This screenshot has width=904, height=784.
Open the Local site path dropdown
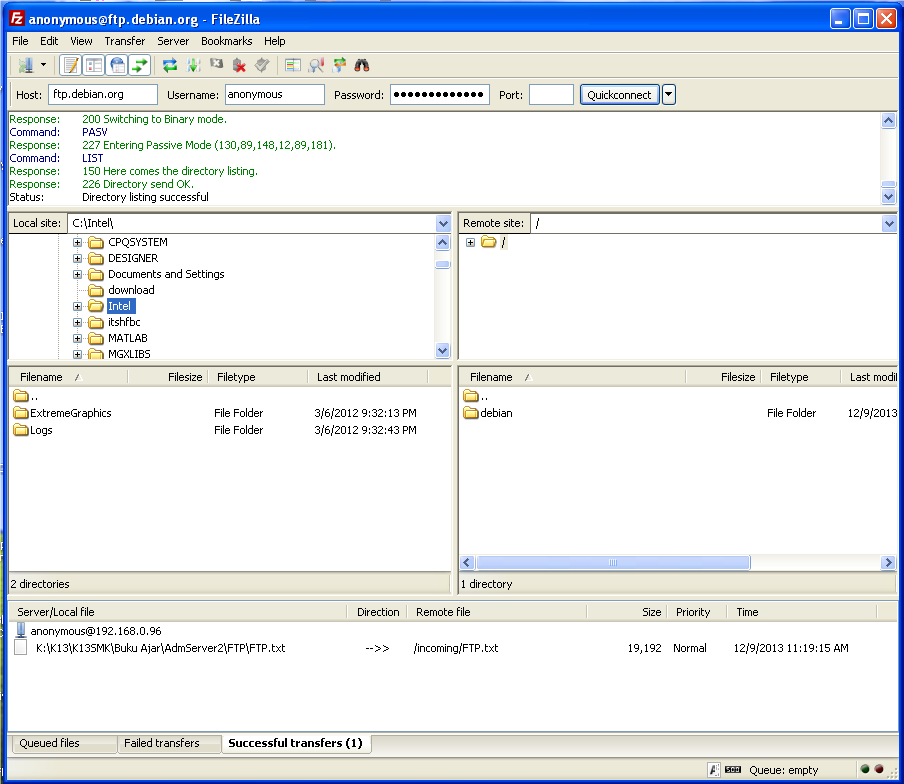(443, 223)
